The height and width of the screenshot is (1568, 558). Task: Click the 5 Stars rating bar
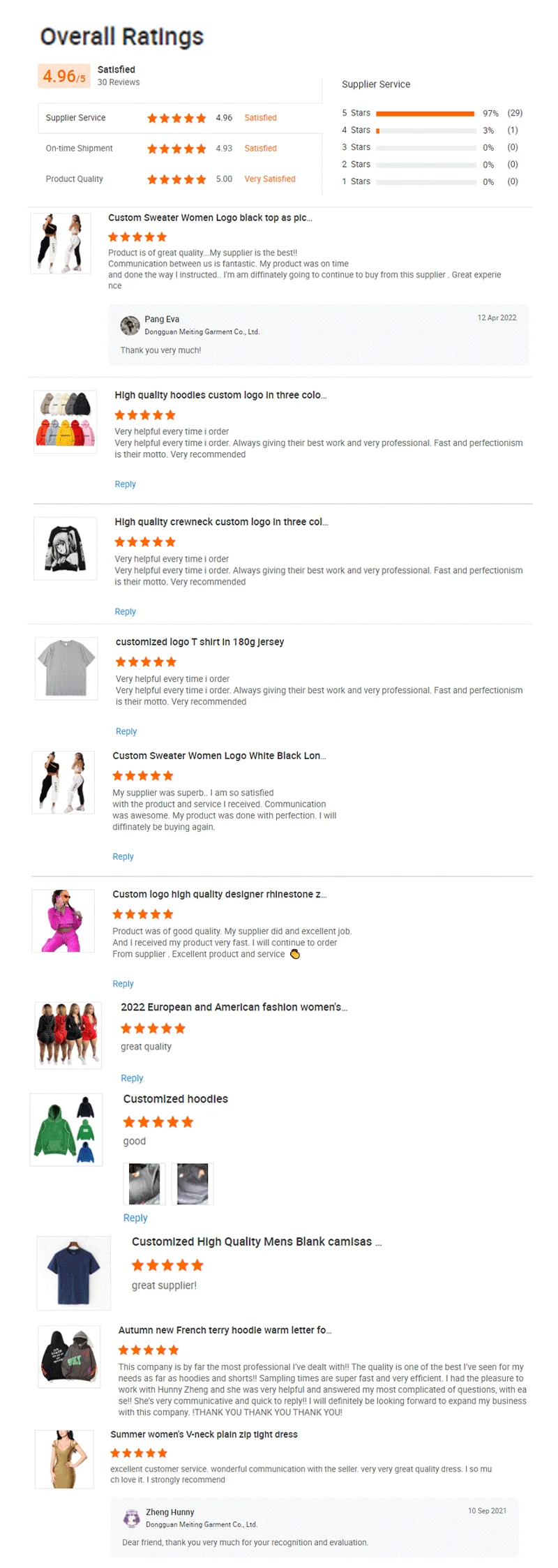click(x=425, y=113)
